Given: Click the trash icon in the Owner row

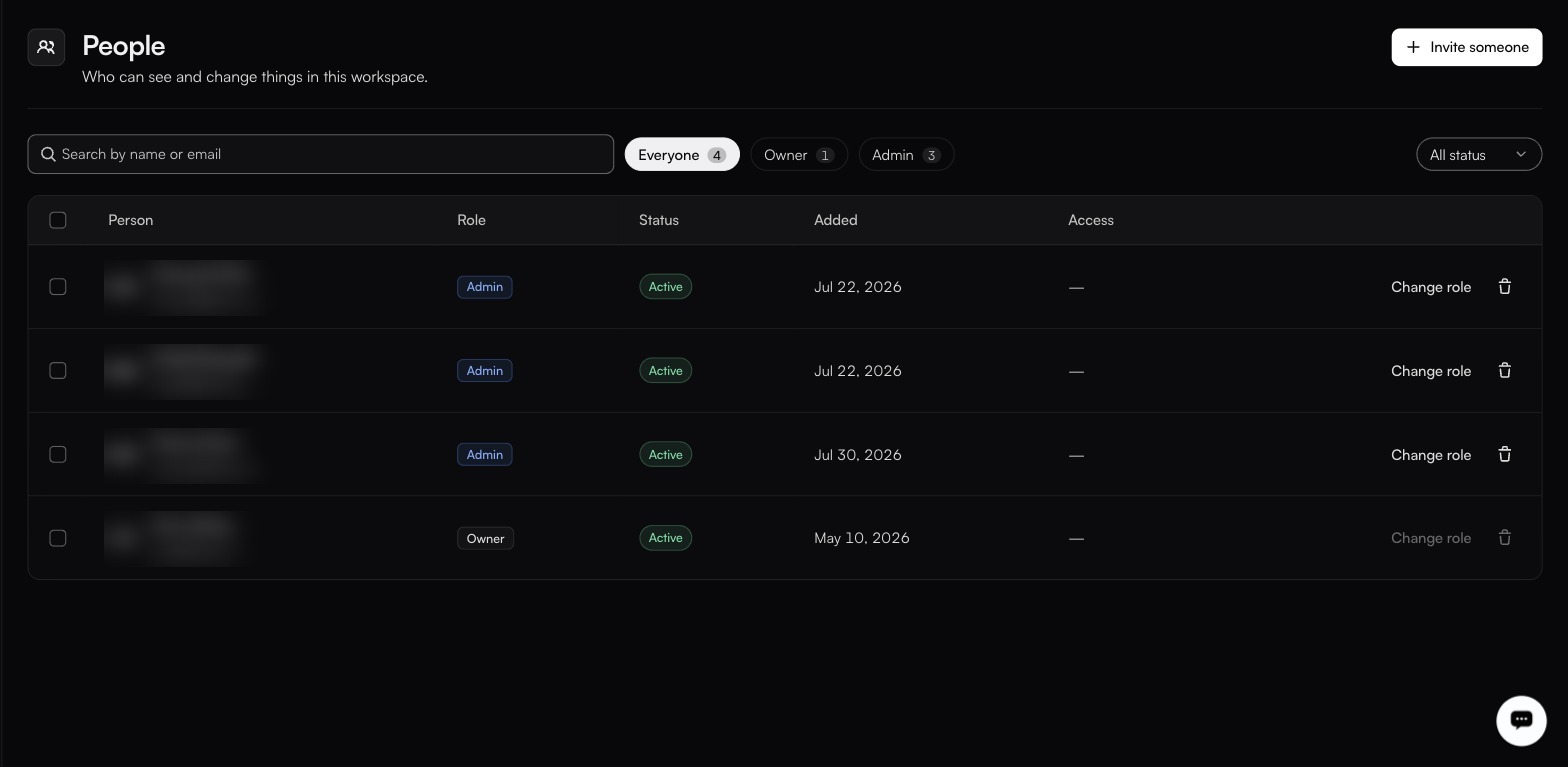Looking at the screenshot, I should coord(1504,538).
